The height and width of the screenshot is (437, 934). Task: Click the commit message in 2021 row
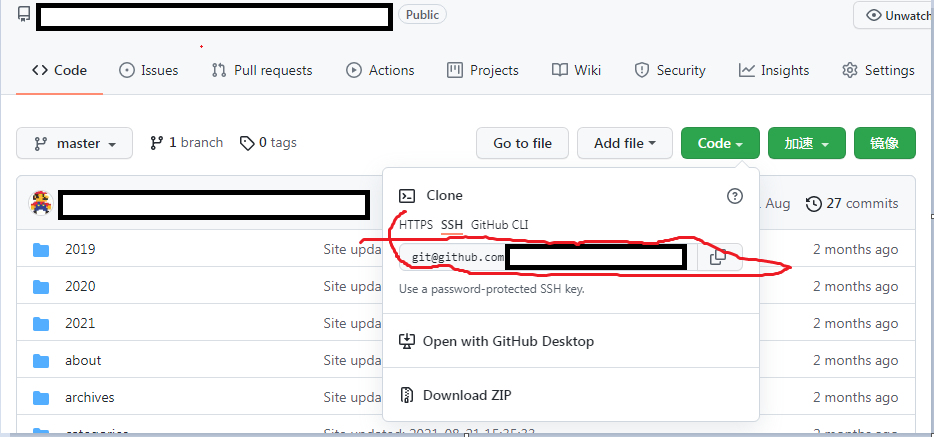pyautogui.click(x=352, y=323)
